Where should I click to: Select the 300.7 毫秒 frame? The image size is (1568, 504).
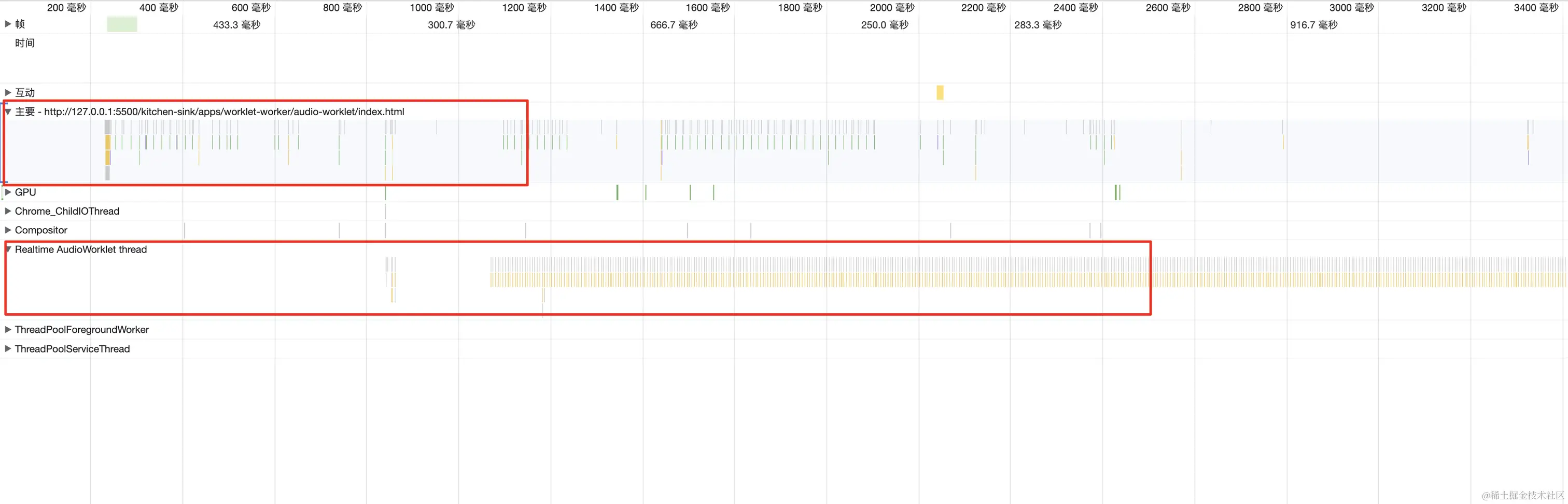(x=452, y=25)
